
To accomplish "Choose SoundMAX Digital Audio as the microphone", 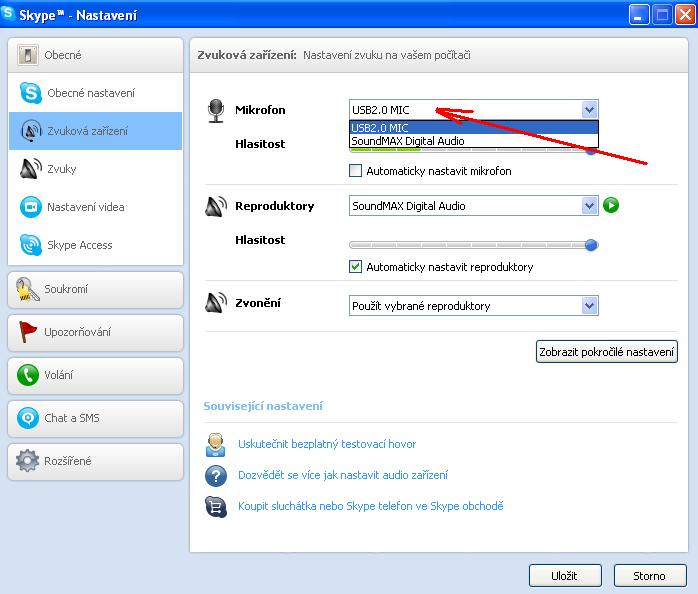I will pos(474,141).
